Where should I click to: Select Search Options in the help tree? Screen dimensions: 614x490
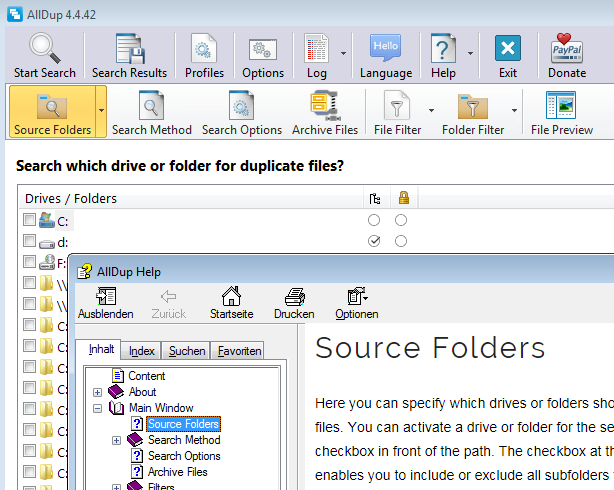pos(184,456)
